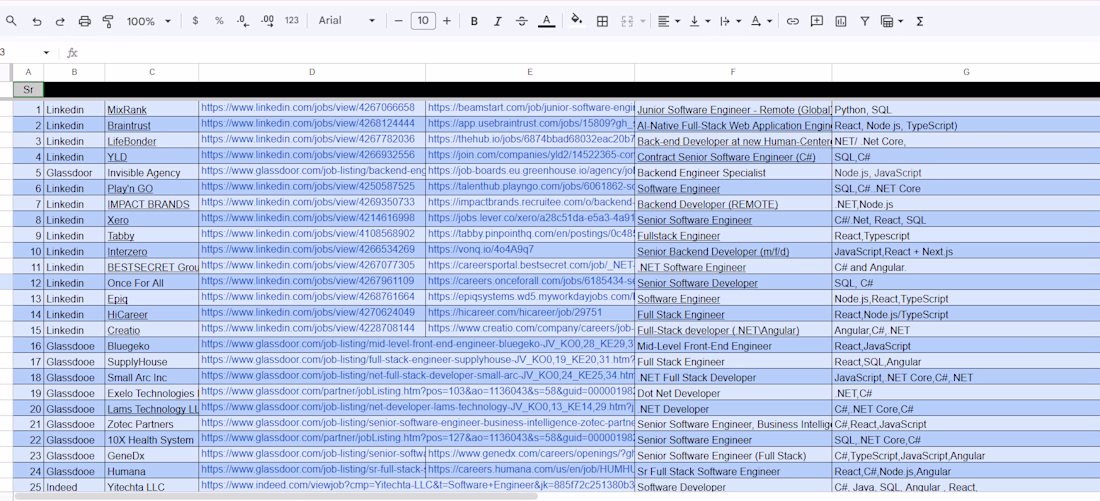
Task: Decrease decimal places
Action: click(243, 21)
